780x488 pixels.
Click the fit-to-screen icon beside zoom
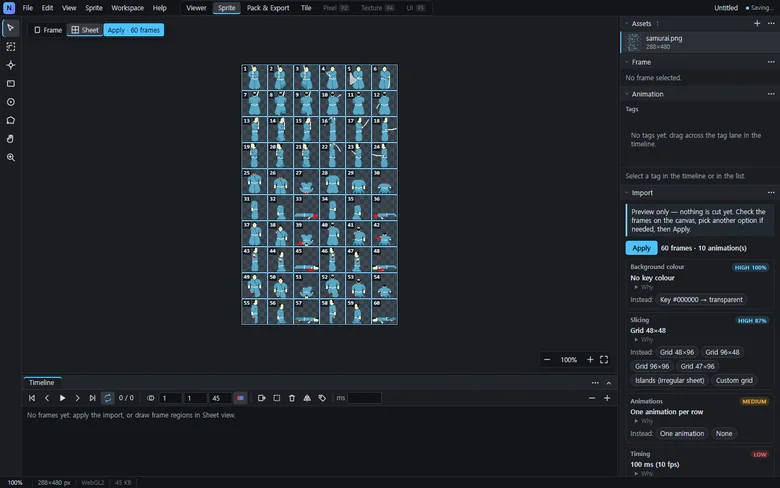(604, 360)
